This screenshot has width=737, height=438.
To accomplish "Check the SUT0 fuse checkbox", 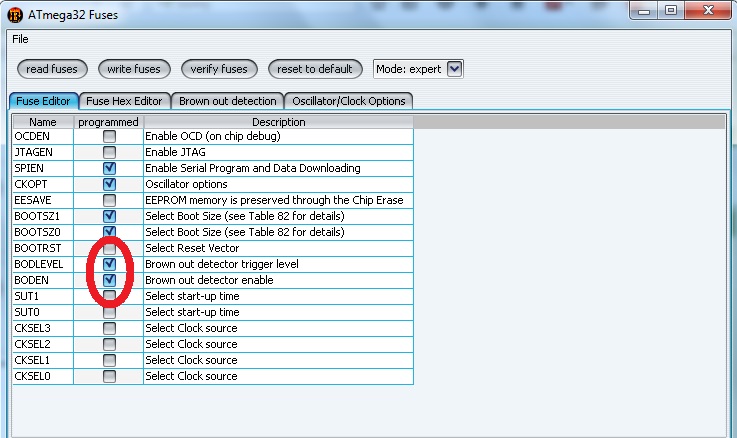I will [x=109, y=312].
